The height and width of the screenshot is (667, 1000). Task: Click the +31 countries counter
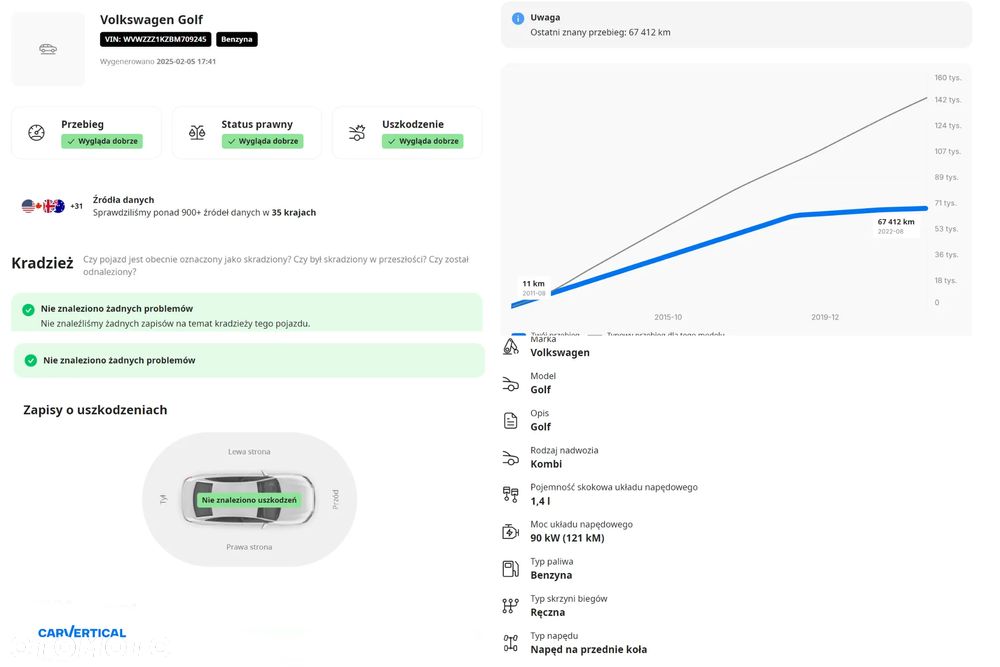click(77, 206)
